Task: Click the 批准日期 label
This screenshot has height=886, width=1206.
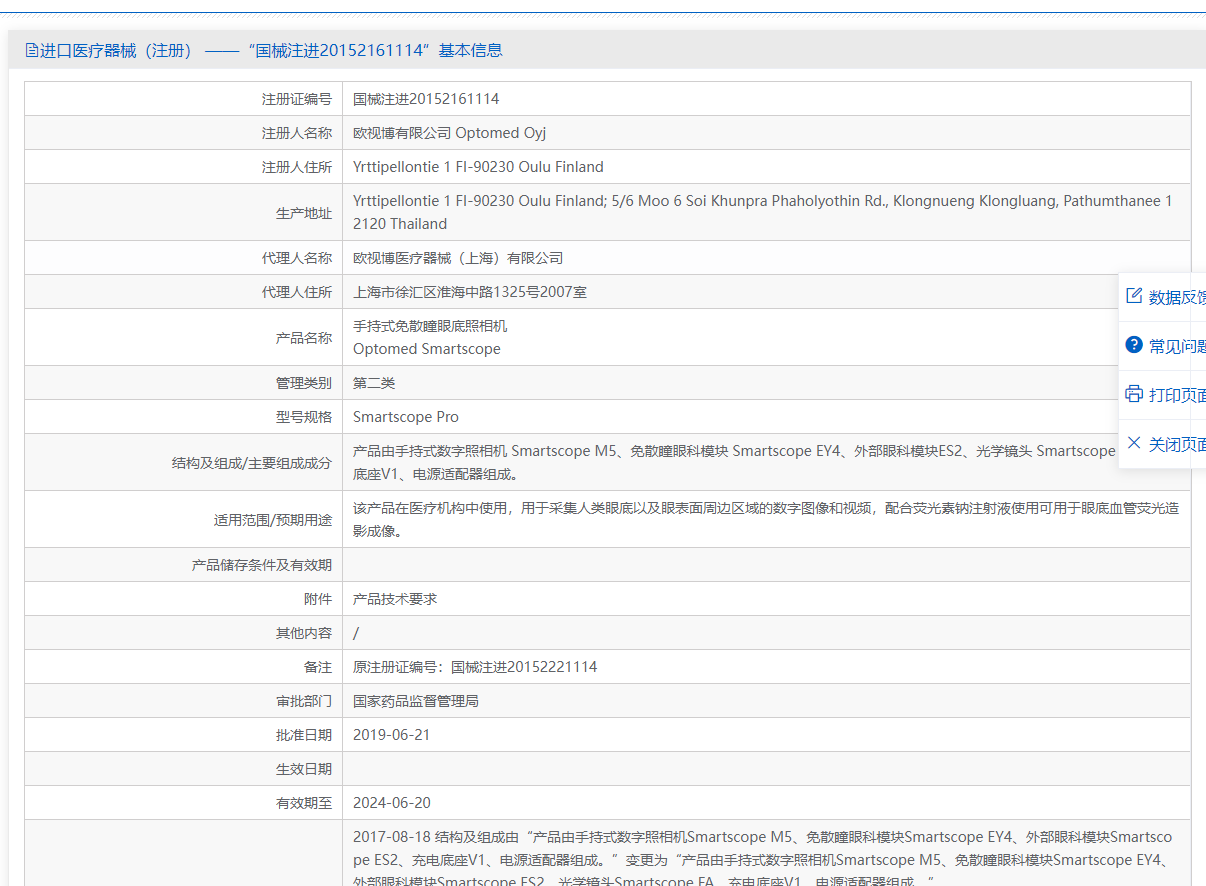Action: point(304,735)
